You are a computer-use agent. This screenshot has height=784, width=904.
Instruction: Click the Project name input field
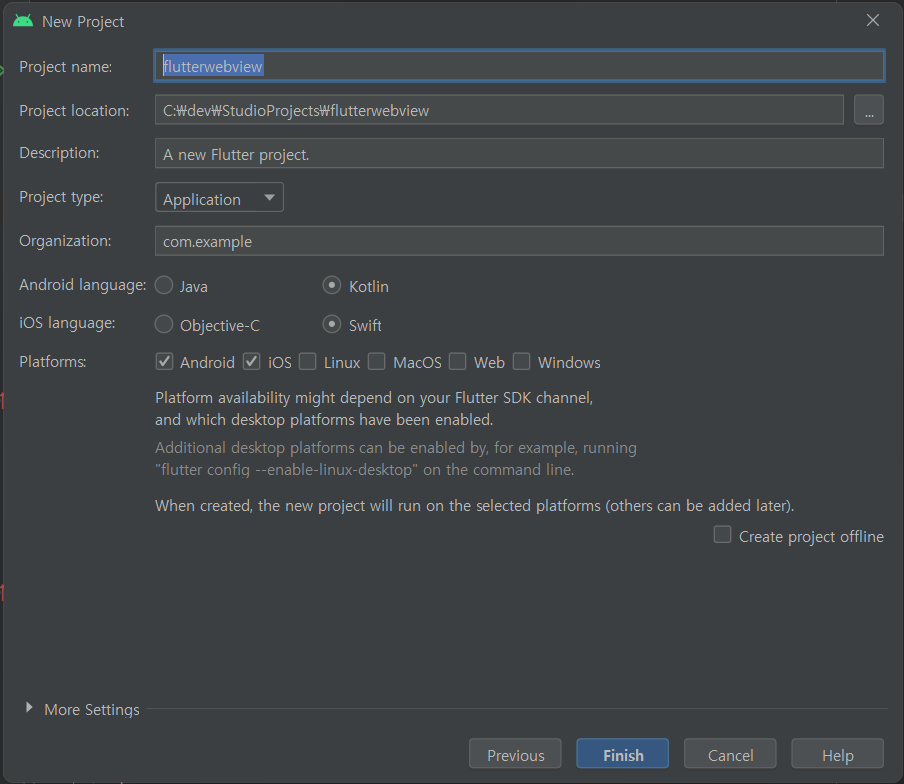[x=519, y=66]
